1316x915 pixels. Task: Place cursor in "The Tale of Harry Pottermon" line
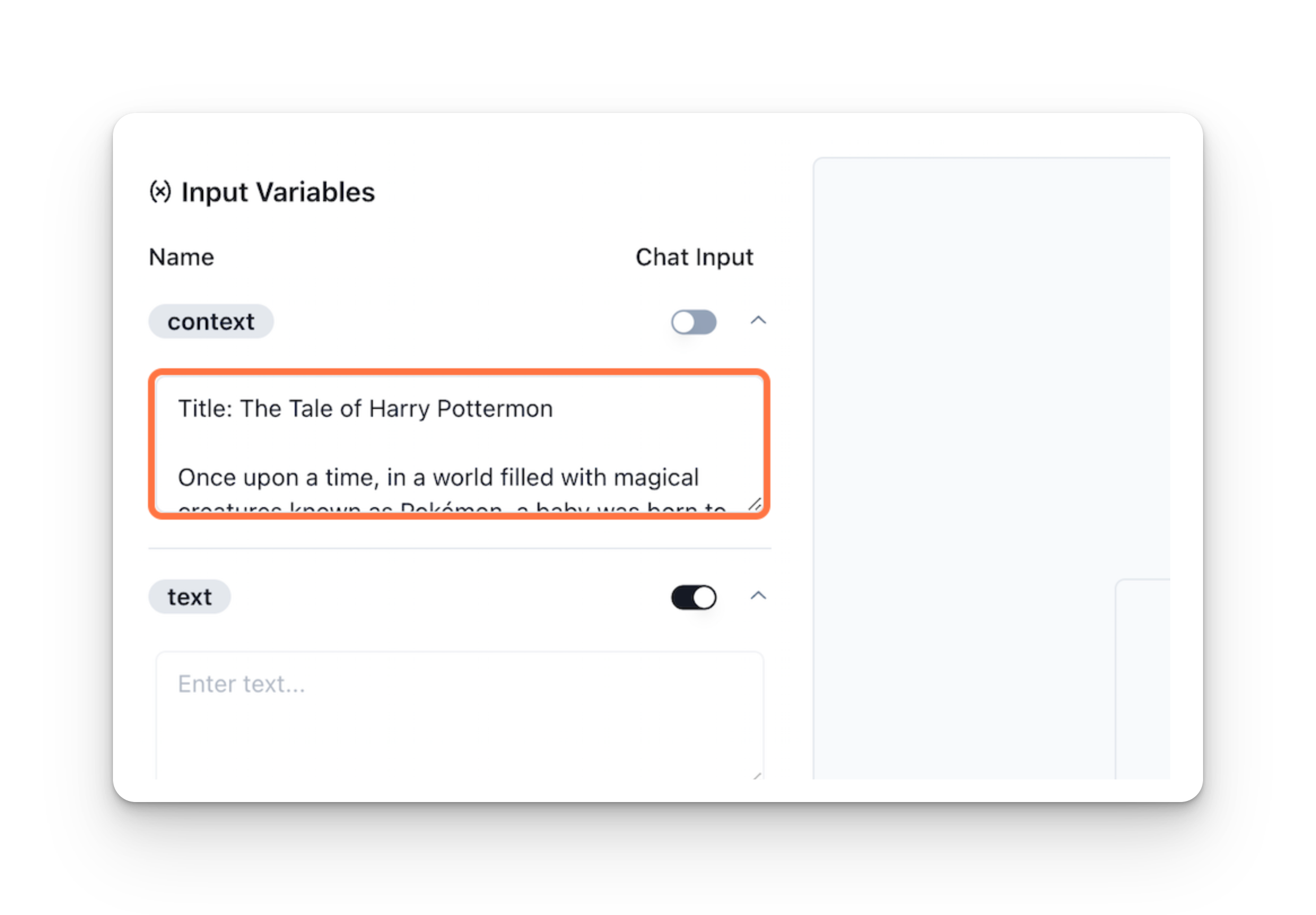tap(396, 409)
